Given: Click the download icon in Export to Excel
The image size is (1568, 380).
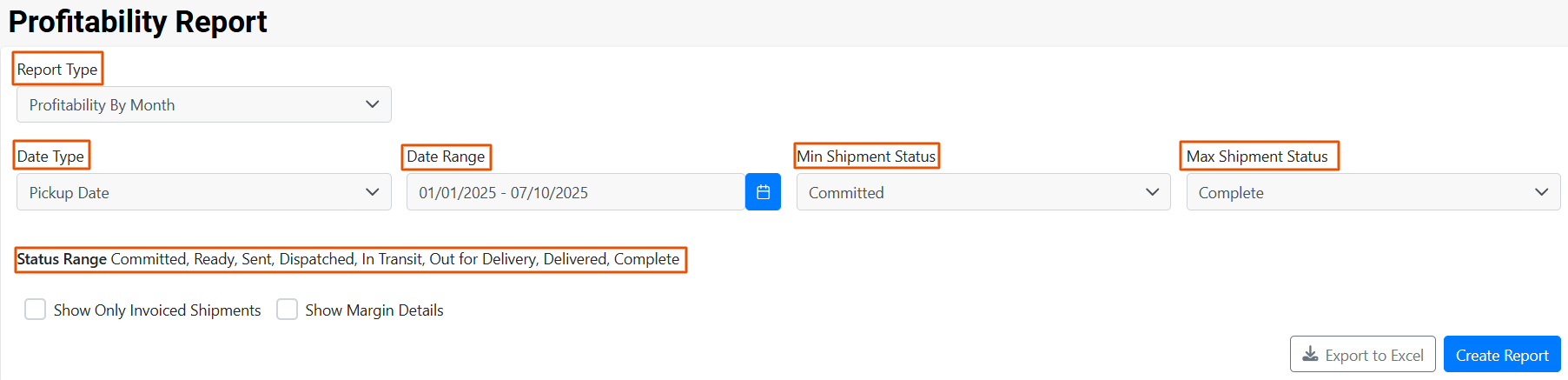Looking at the screenshot, I should 1310,355.
